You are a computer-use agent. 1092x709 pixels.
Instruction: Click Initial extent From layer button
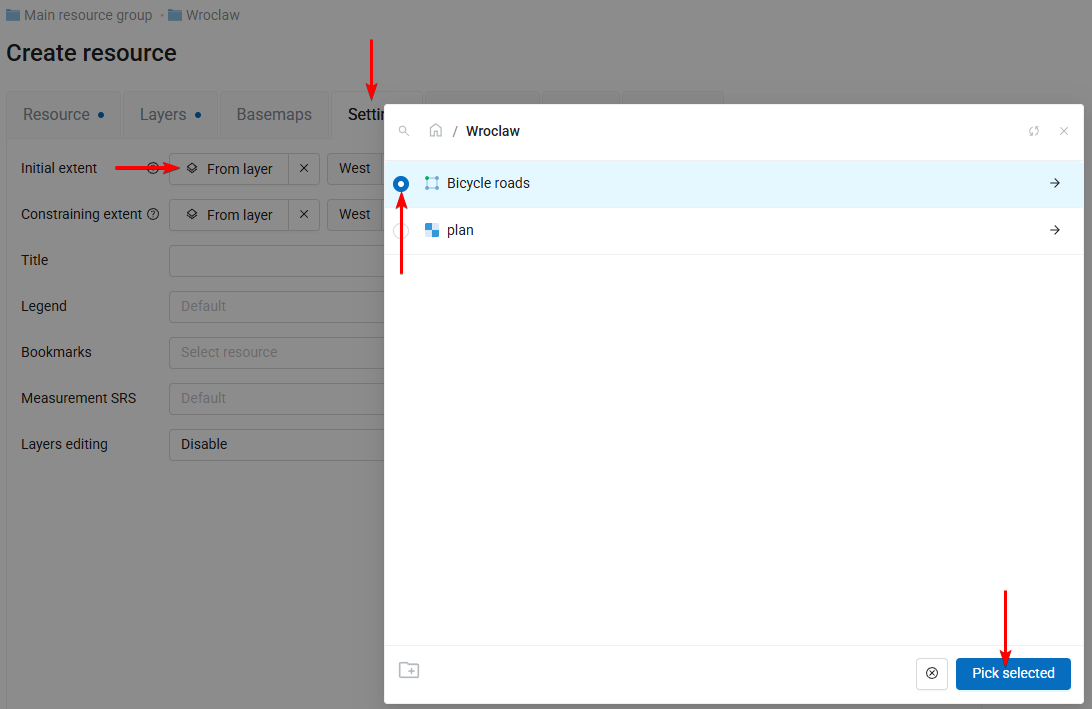tap(230, 169)
